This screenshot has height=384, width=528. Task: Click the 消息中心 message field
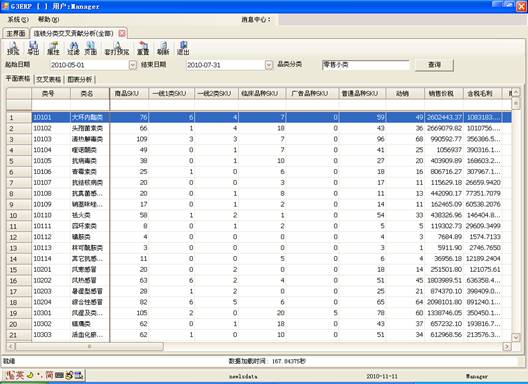click(401, 20)
